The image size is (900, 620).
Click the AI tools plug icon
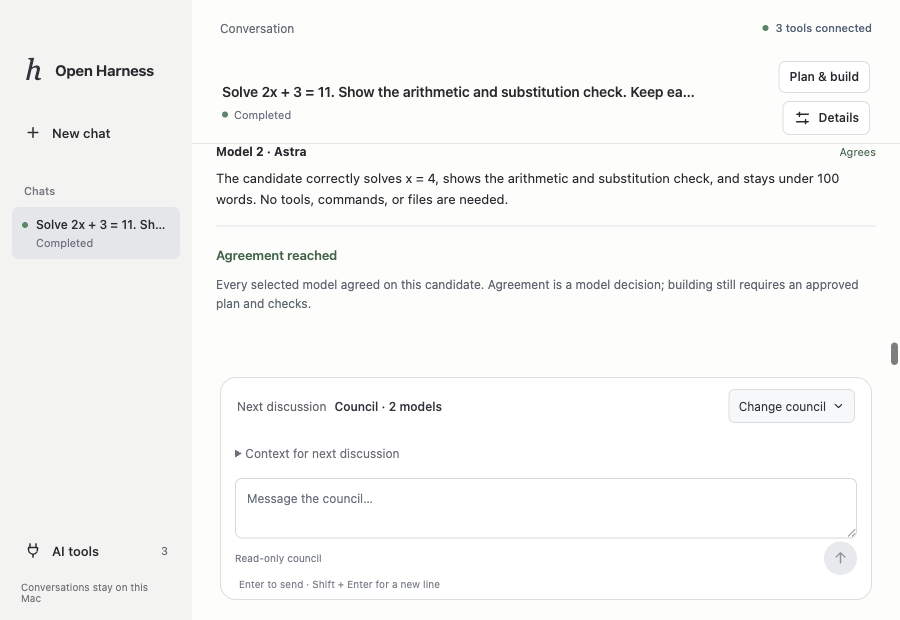[33, 551]
